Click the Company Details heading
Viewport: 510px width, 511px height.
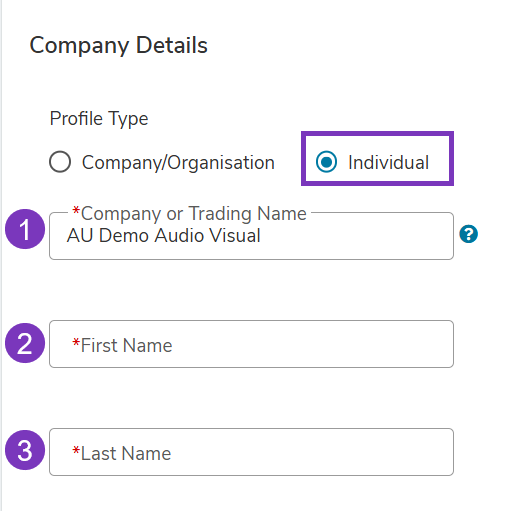[x=119, y=45]
